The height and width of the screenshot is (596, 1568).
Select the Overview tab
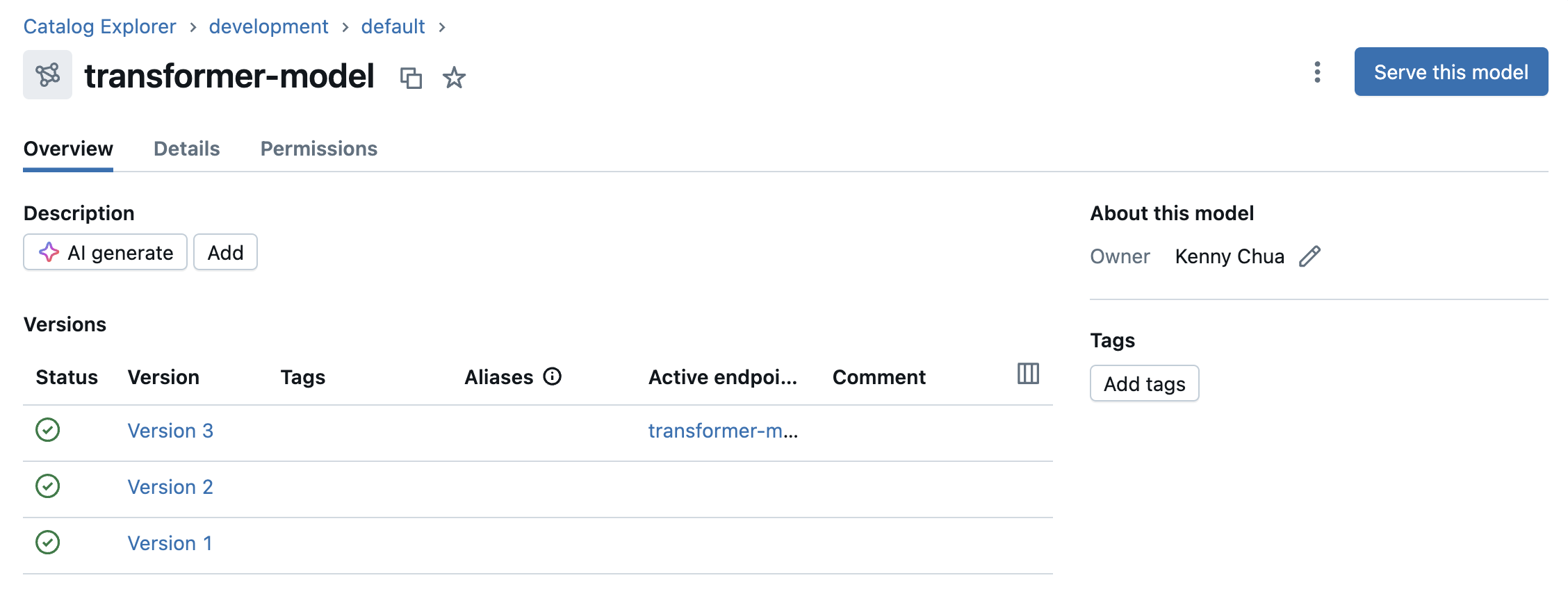[67, 148]
